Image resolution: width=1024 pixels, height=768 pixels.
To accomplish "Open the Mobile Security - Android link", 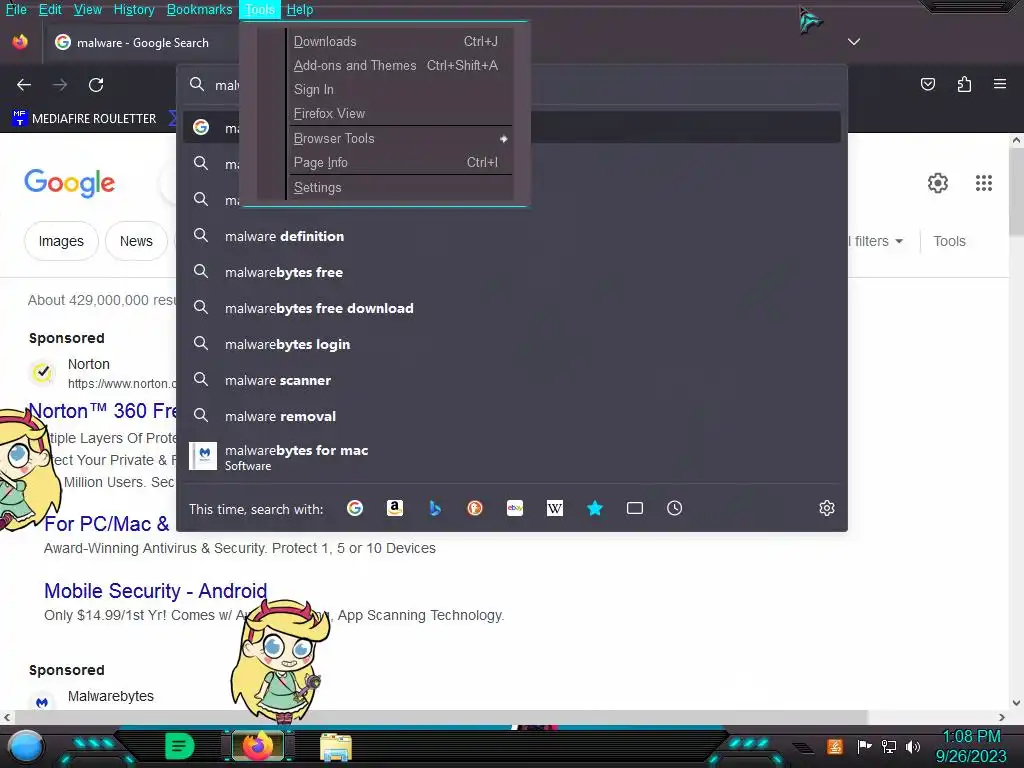I will coord(155,591).
